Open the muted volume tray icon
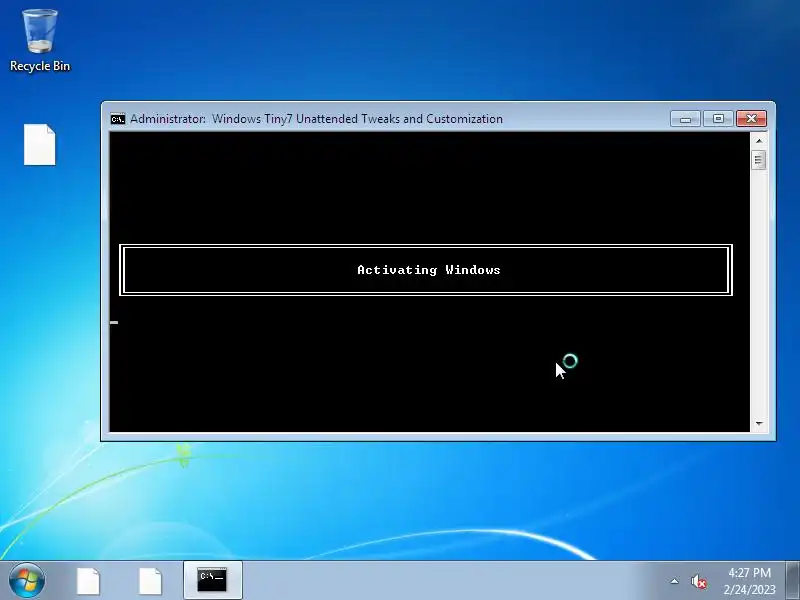 698,582
